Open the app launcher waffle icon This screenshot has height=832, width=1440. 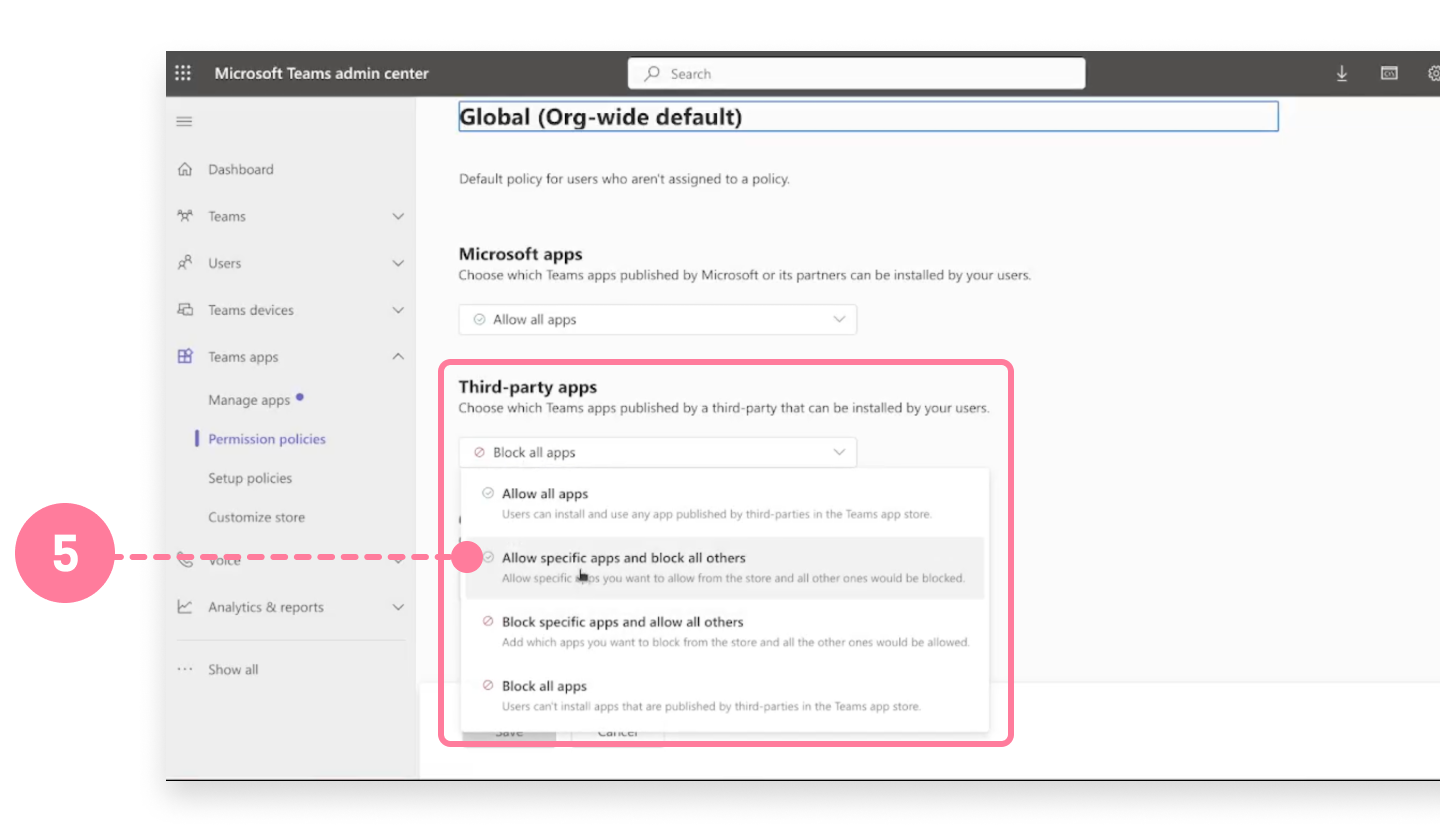183,73
